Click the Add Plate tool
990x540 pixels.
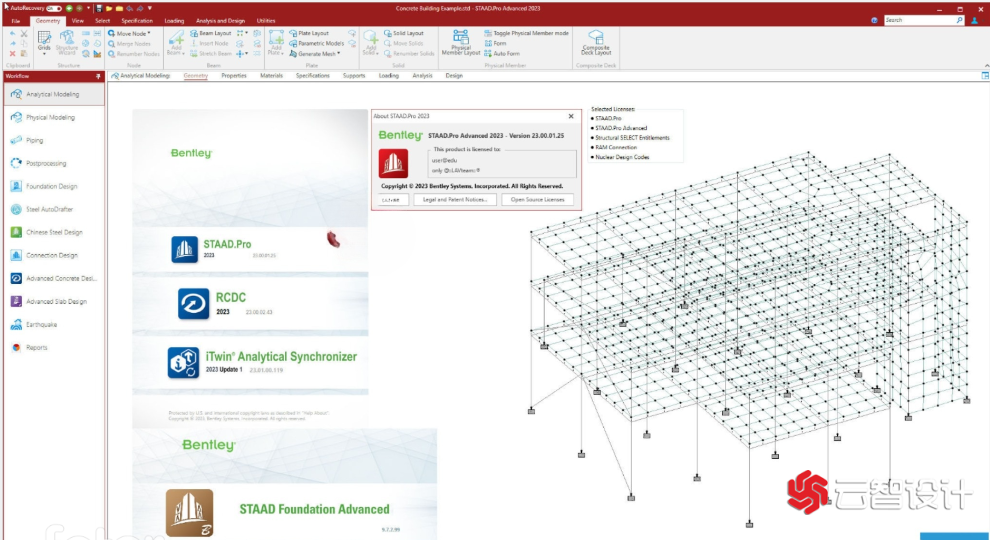point(276,40)
